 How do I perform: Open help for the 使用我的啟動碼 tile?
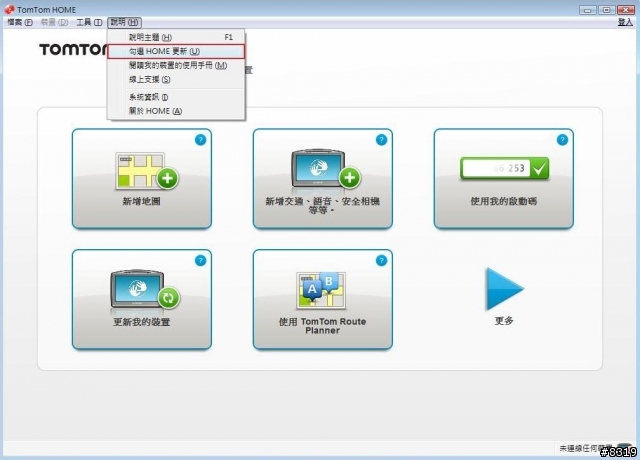pos(562,140)
